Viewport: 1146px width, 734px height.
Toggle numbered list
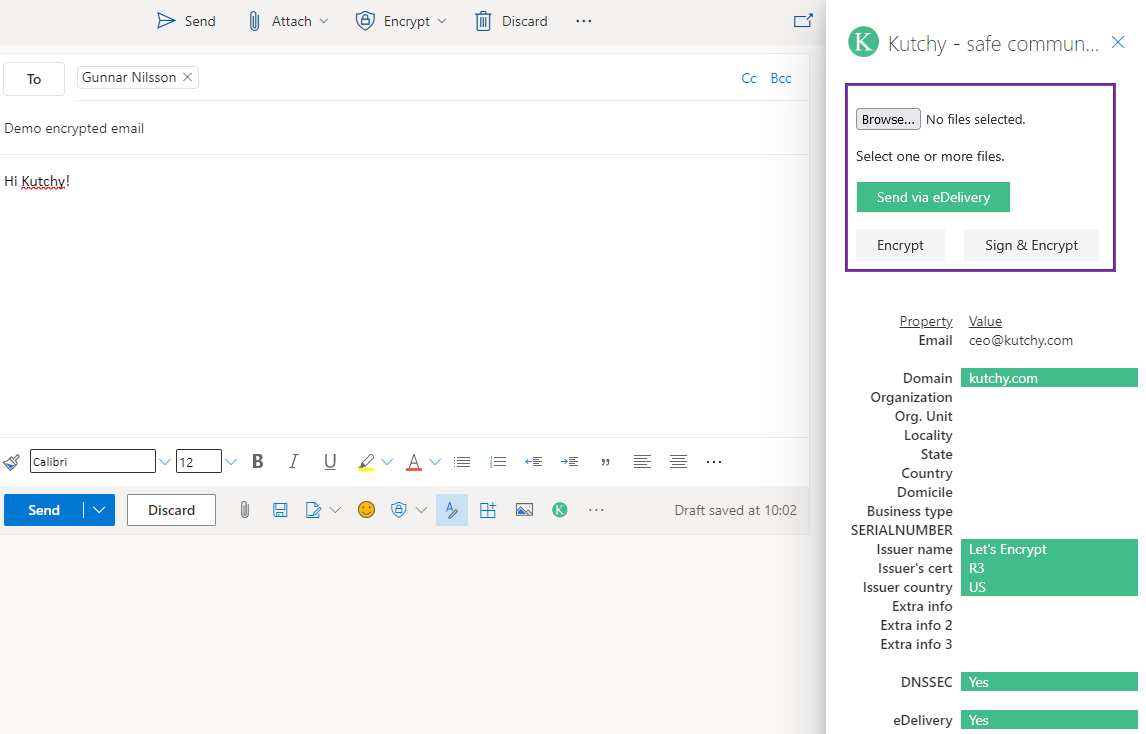(x=498, y=461)
